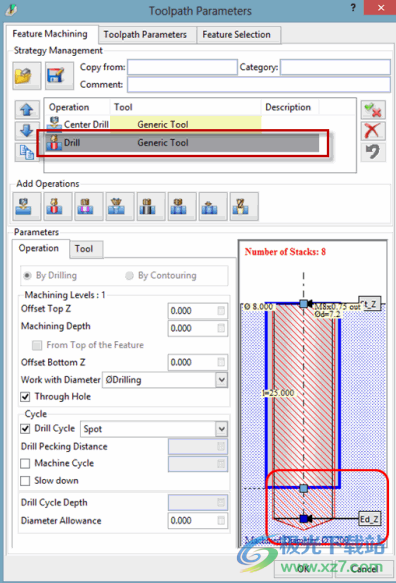Move operation up with blue arrow
396x583 pixels.
pos(27,110)
